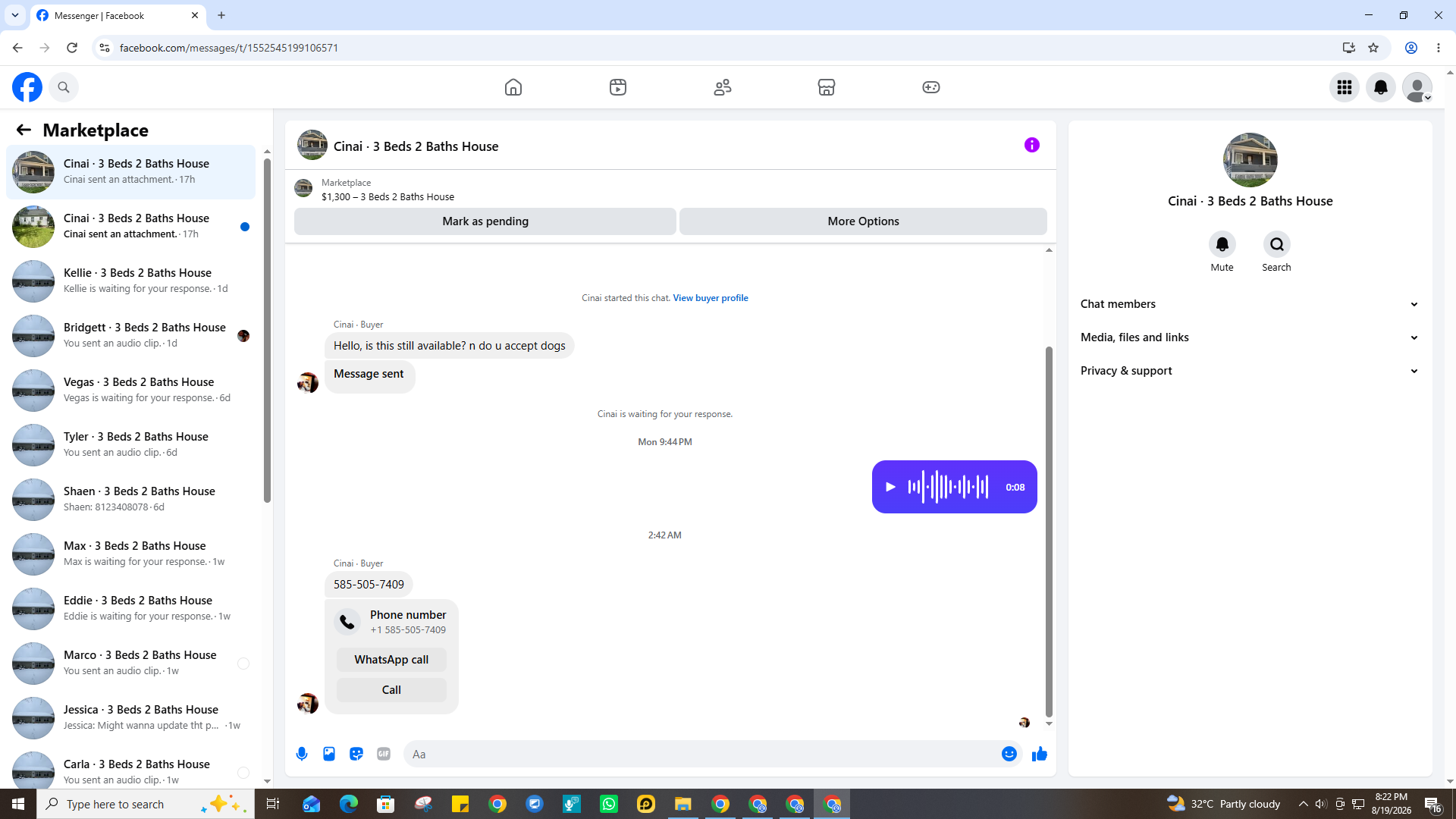
Task: Open the Friends tab icon
Action: tap(723, 87)
